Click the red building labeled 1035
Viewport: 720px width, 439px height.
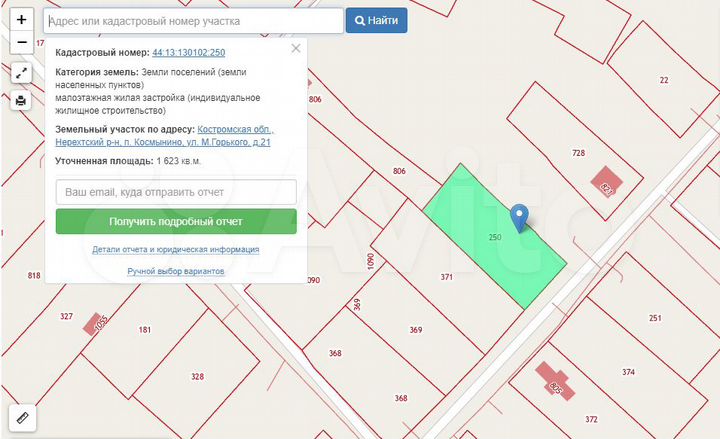coord(98,323)
